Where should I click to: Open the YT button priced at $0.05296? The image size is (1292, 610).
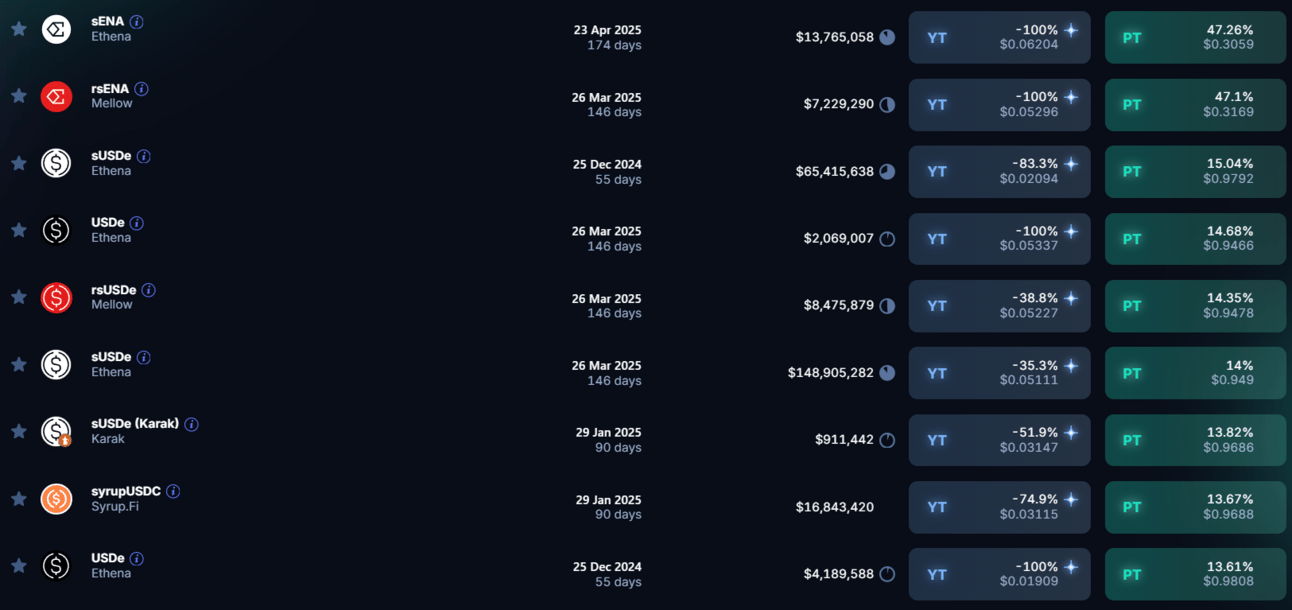coord(999,105)
